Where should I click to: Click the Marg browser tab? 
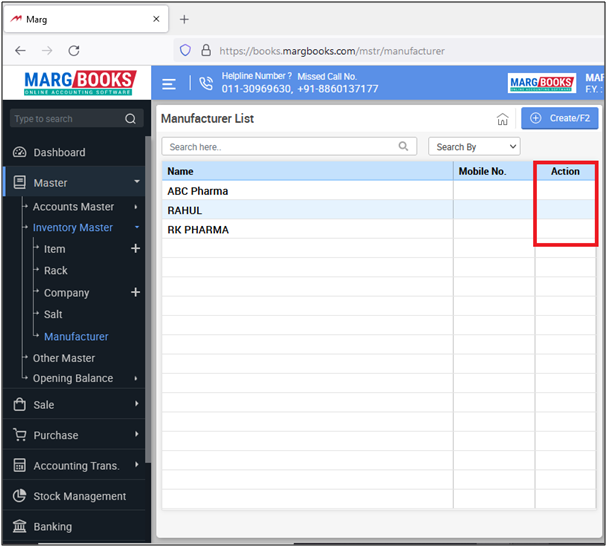[86, 19]
